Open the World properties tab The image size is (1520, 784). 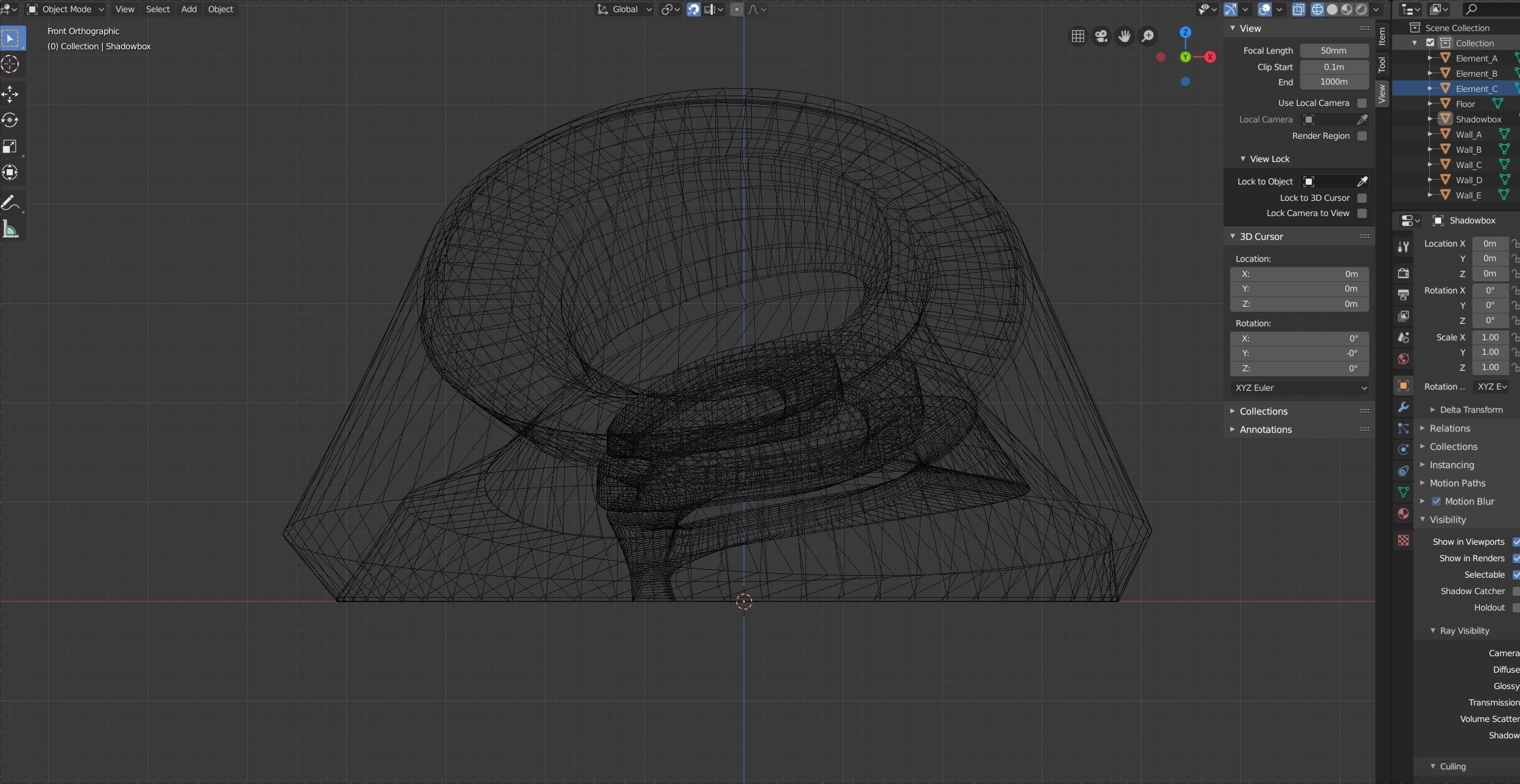pyautogui.click(x=1403, y=359)
